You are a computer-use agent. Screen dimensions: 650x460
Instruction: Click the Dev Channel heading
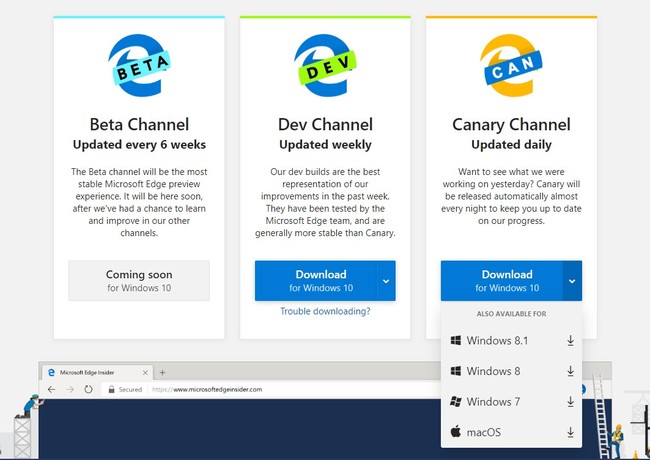[325, 124]
